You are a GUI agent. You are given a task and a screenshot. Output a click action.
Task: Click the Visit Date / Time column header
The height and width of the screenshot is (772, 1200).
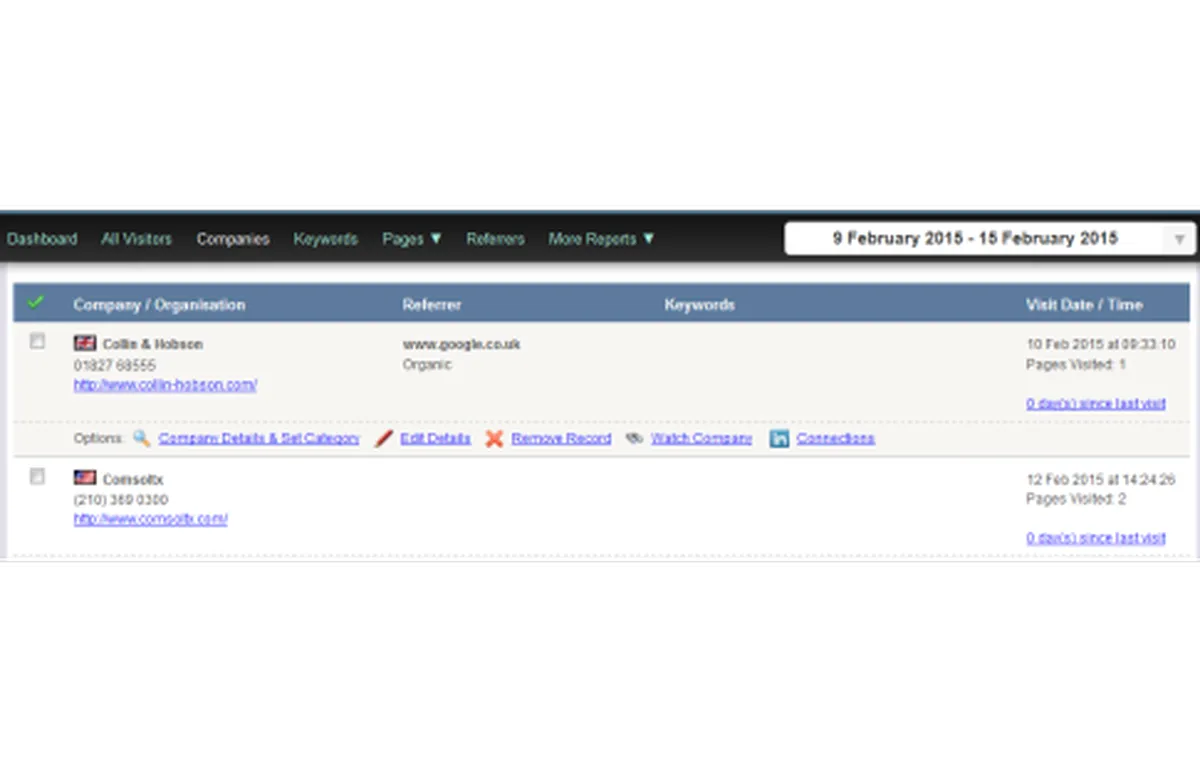(1084, 304)
